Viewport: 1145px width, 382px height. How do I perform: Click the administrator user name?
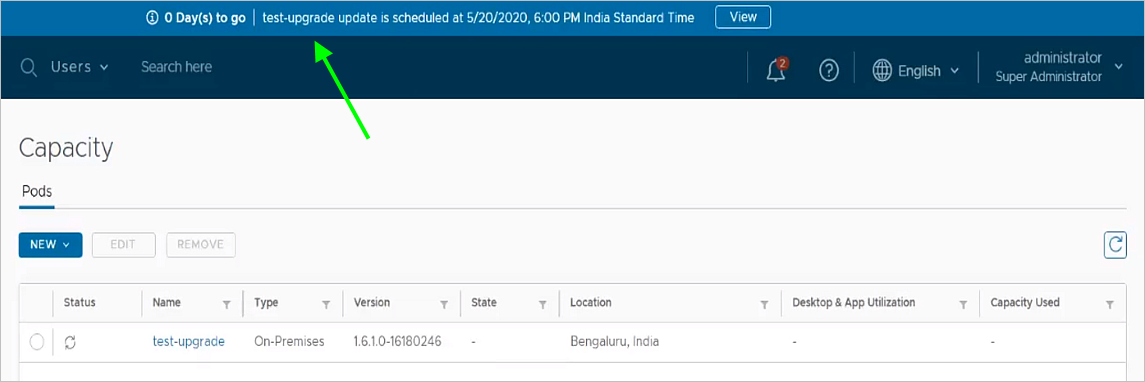(x=1062, y=58)
